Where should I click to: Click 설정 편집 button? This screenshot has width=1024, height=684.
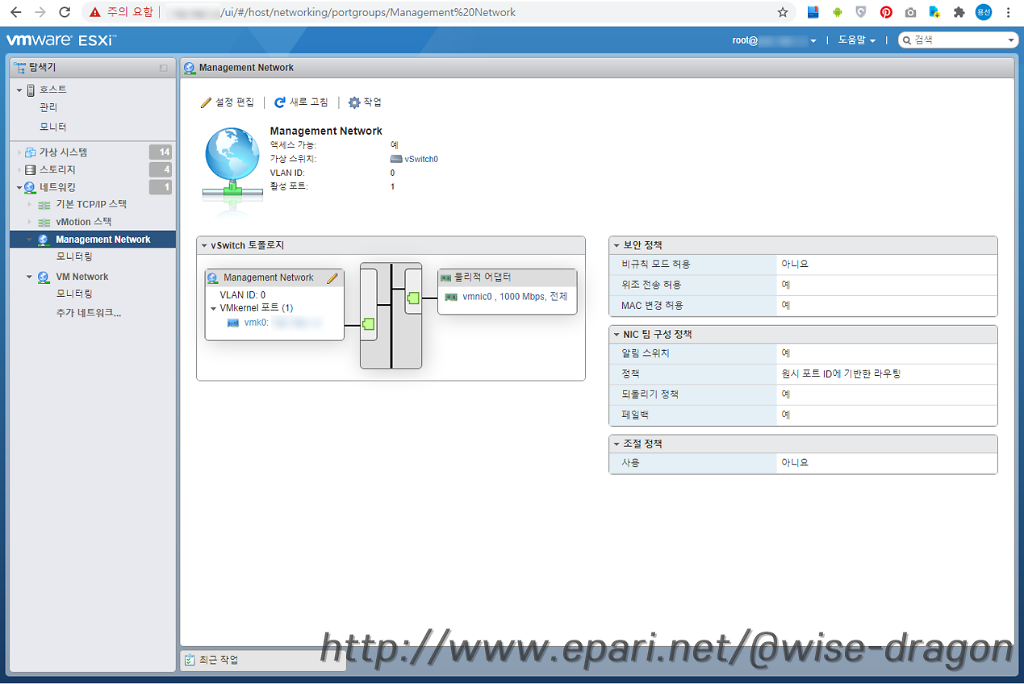pyautogui.click(x=227, y=103)
